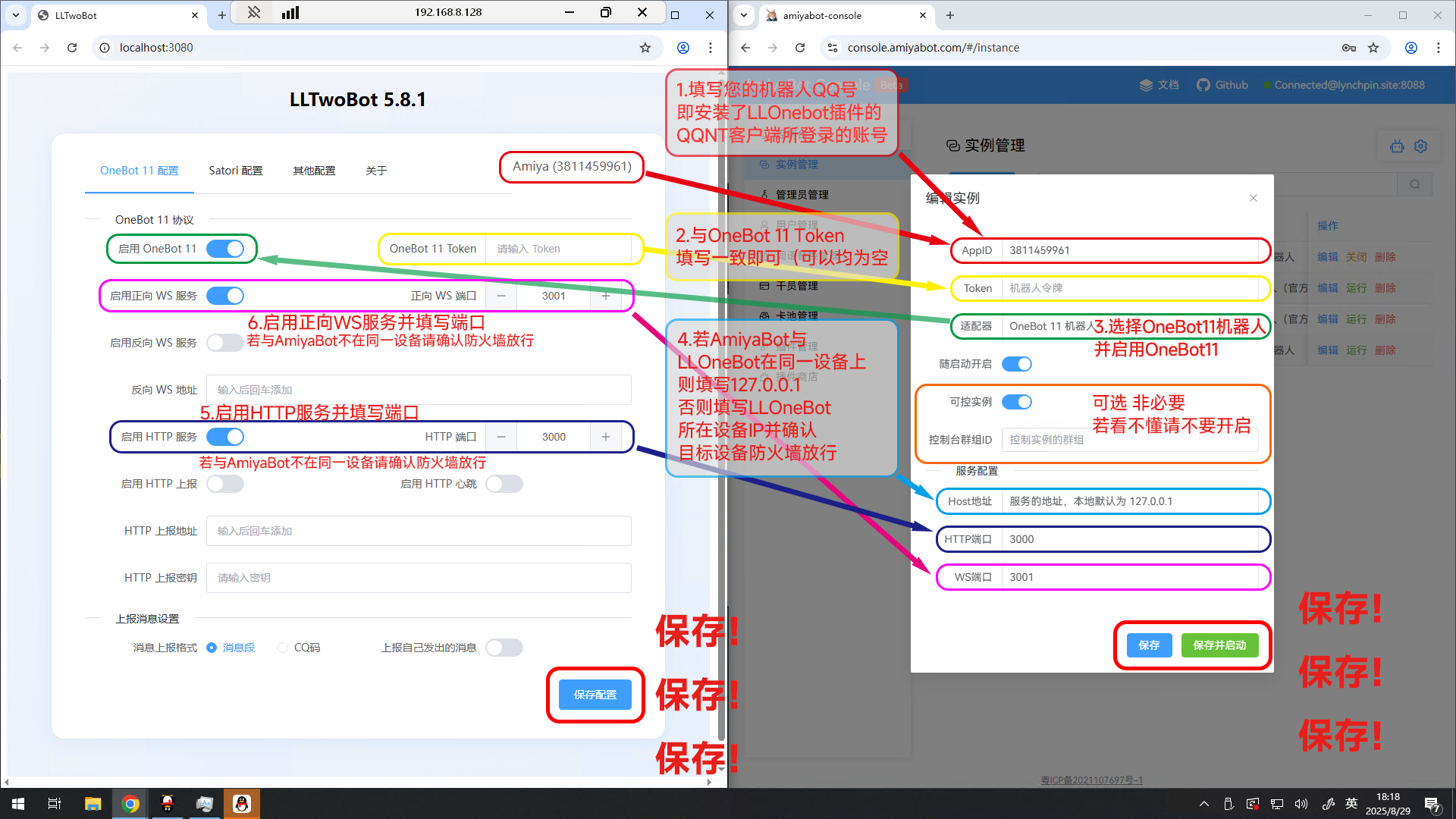Click the settings gear beside robot icon
Image resolution: width=1456 pixels, height=819 pixels.
[x=1421, y=146]
